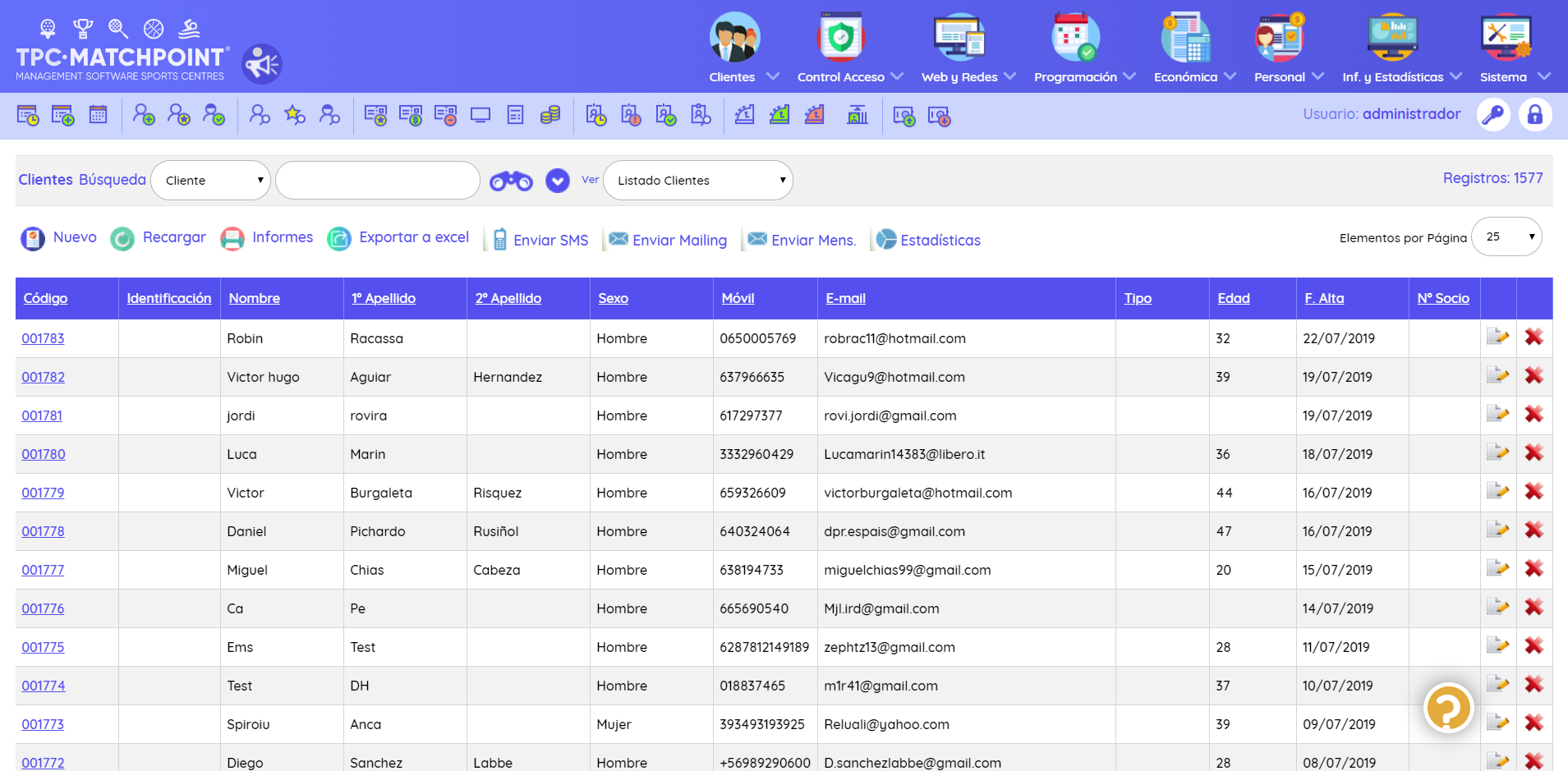Open the Económica menu
This screenshot has height=771, width=1568.
1185,76
